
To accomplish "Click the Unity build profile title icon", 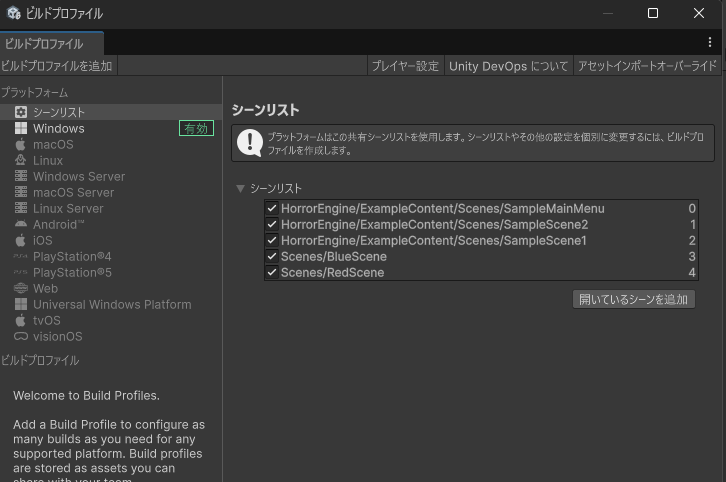I will [13, 13].
